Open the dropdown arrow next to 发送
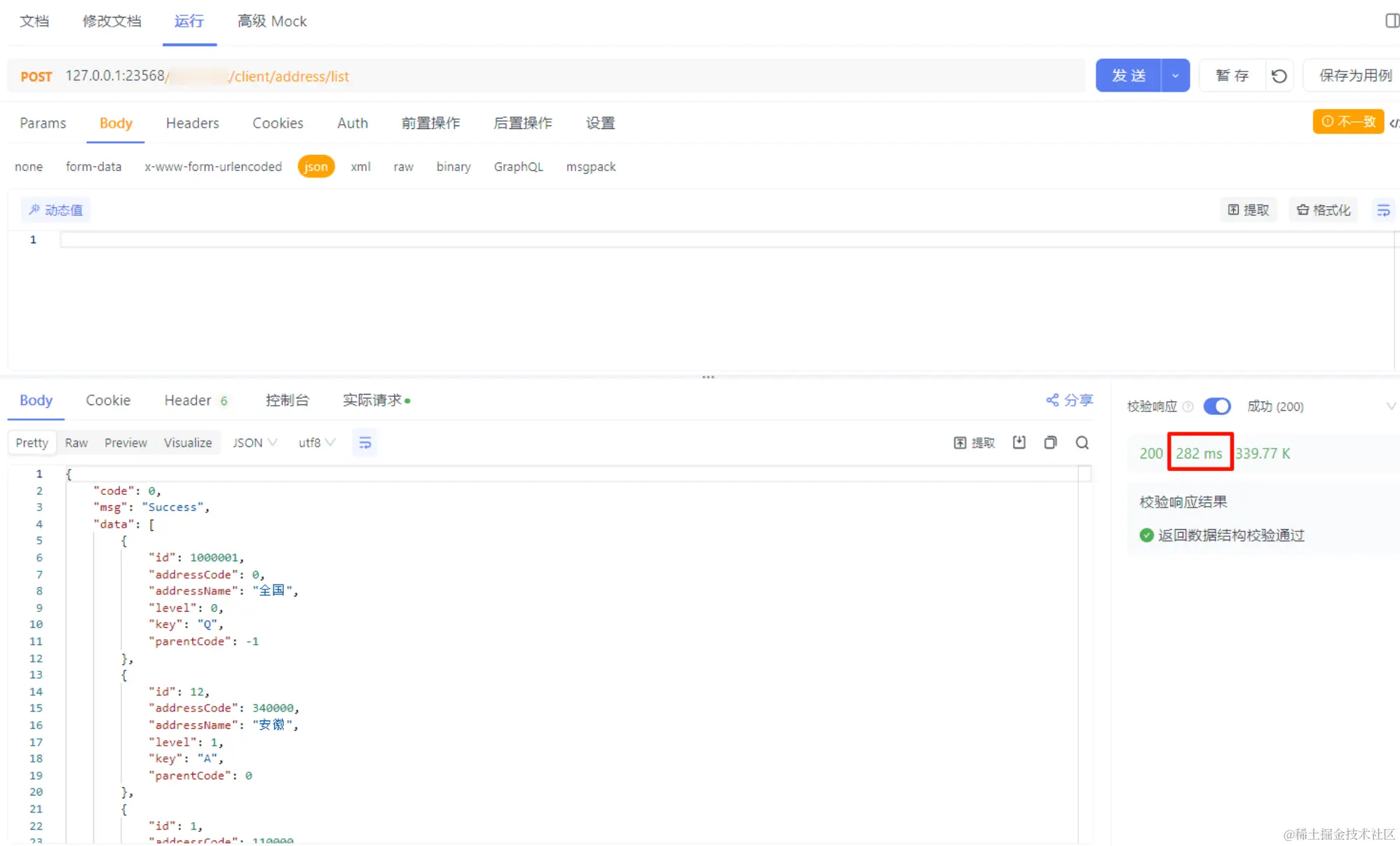1400x846 pixels. point(1175,75)
